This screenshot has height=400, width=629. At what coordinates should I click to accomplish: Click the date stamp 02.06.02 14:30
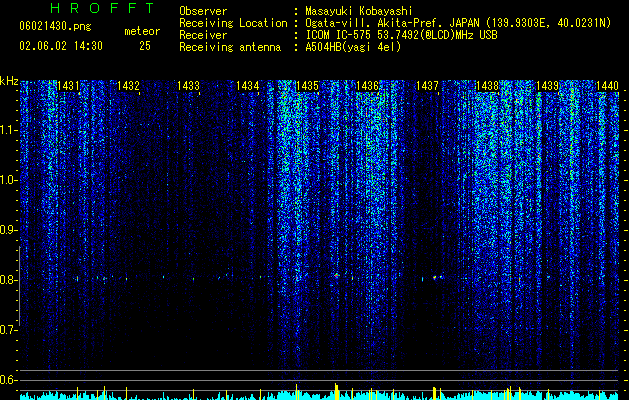61,46
